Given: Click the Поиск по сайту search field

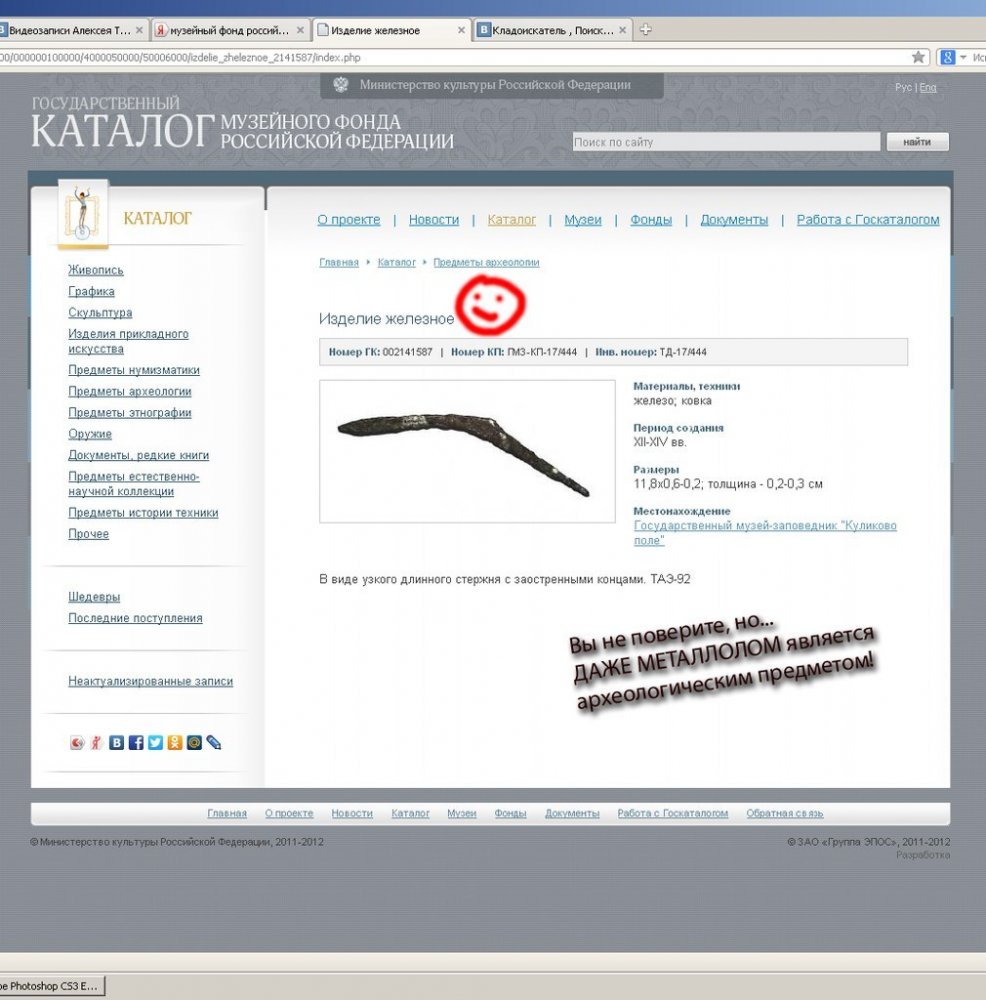Looking at the screenshot, I should pyautogui.click(x=725, y=143).
